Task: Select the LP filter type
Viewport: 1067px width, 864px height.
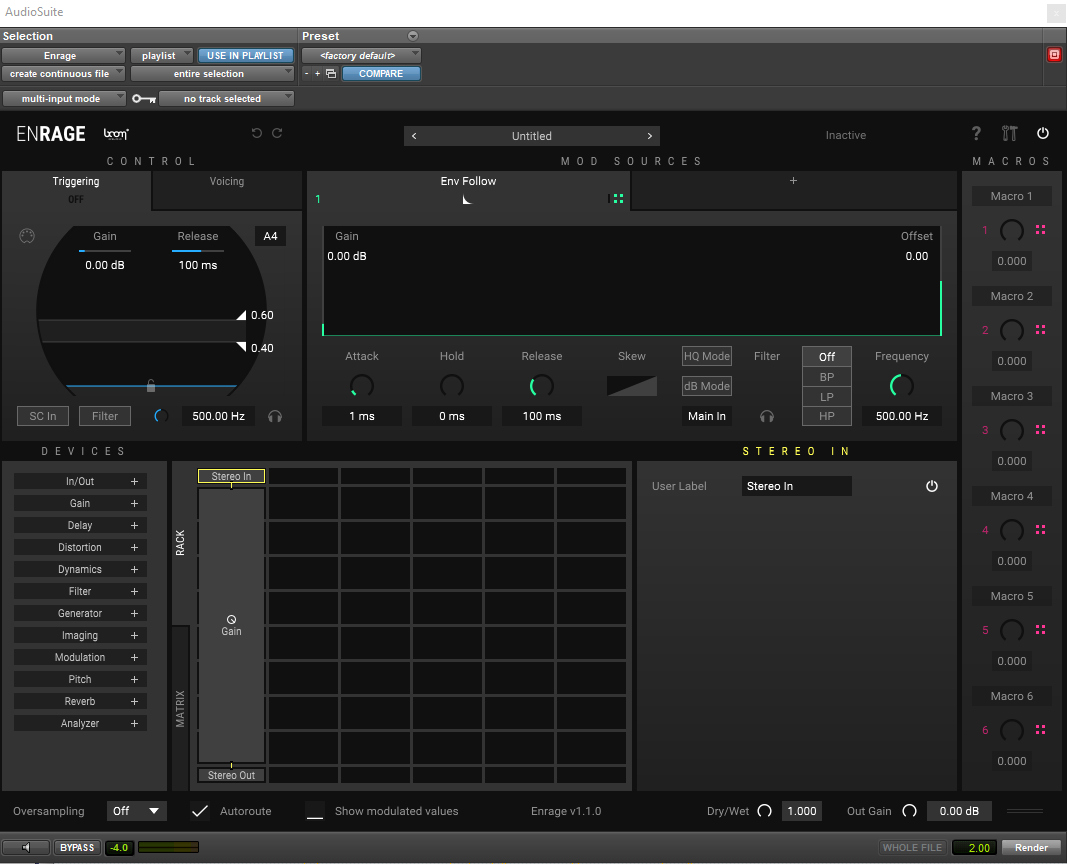Action: click(x=827, y=396)
